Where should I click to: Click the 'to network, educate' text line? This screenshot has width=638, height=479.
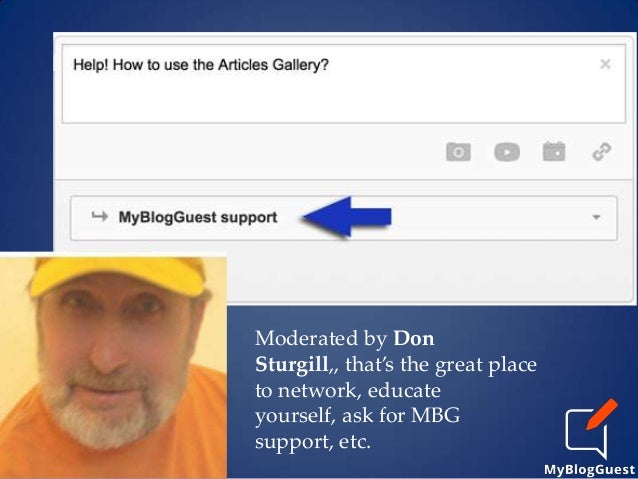tap(348, 391)
